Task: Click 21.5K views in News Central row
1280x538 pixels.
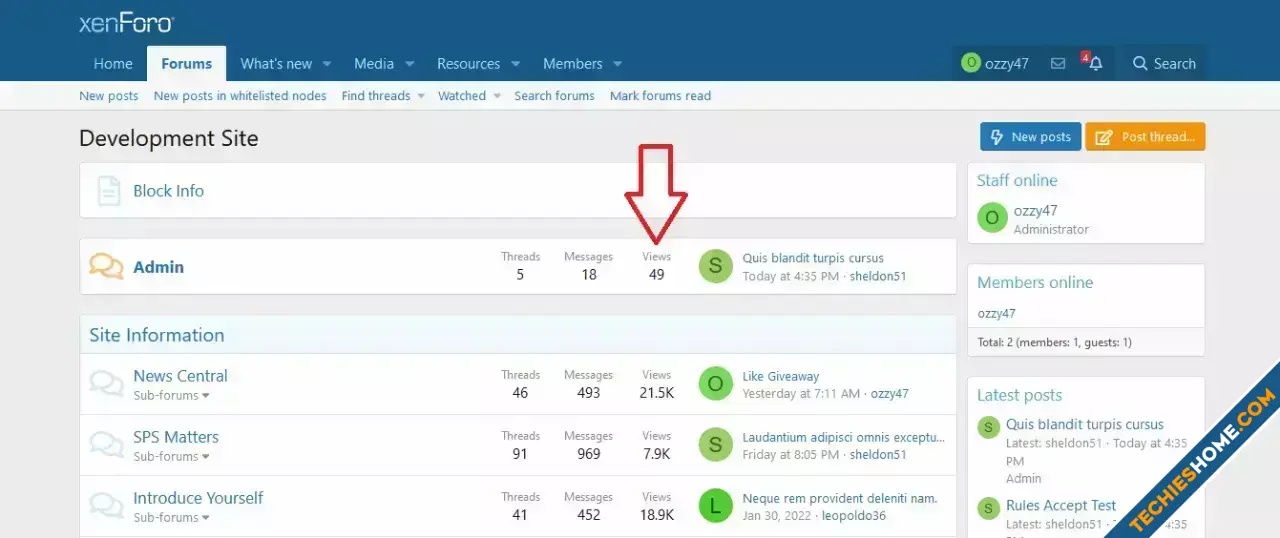Action: point(656,393)
